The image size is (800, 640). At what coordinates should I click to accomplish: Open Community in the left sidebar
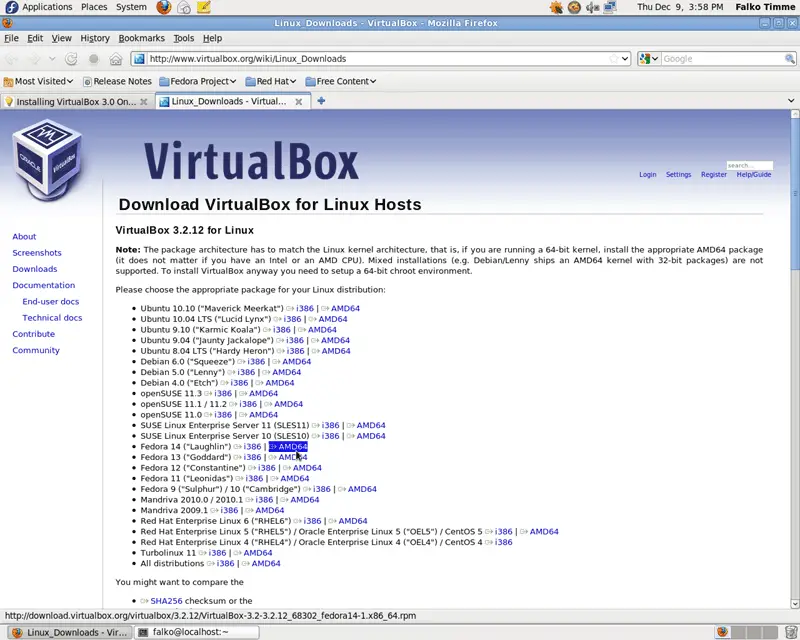[x=36, y=350]
